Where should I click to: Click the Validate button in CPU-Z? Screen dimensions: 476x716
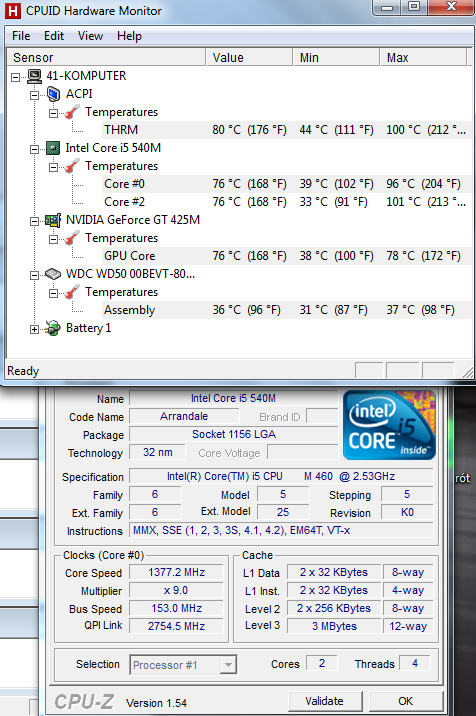pyautogui.click(x=325, y=701)
